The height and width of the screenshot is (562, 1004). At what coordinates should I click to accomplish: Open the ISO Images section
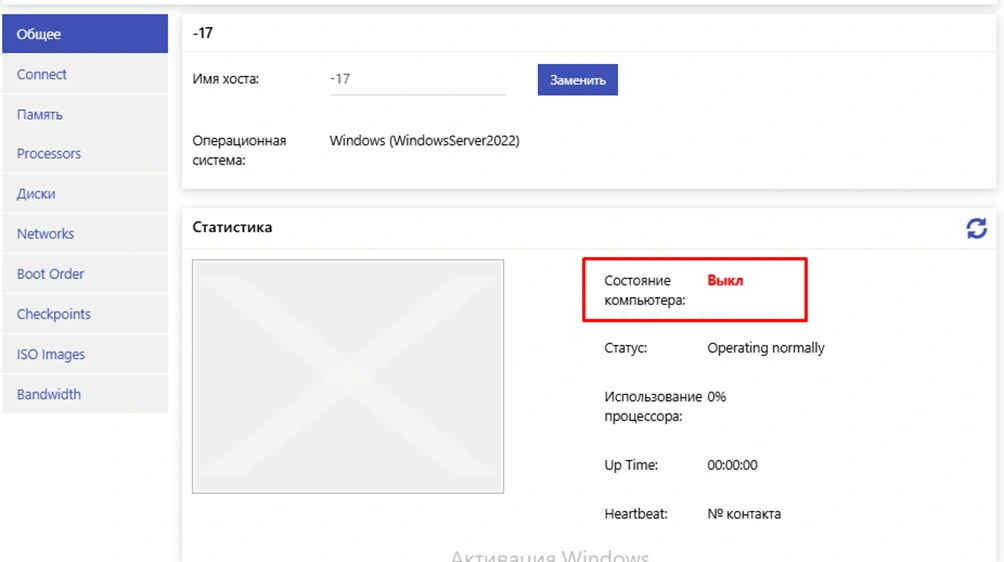pos(85,354)
